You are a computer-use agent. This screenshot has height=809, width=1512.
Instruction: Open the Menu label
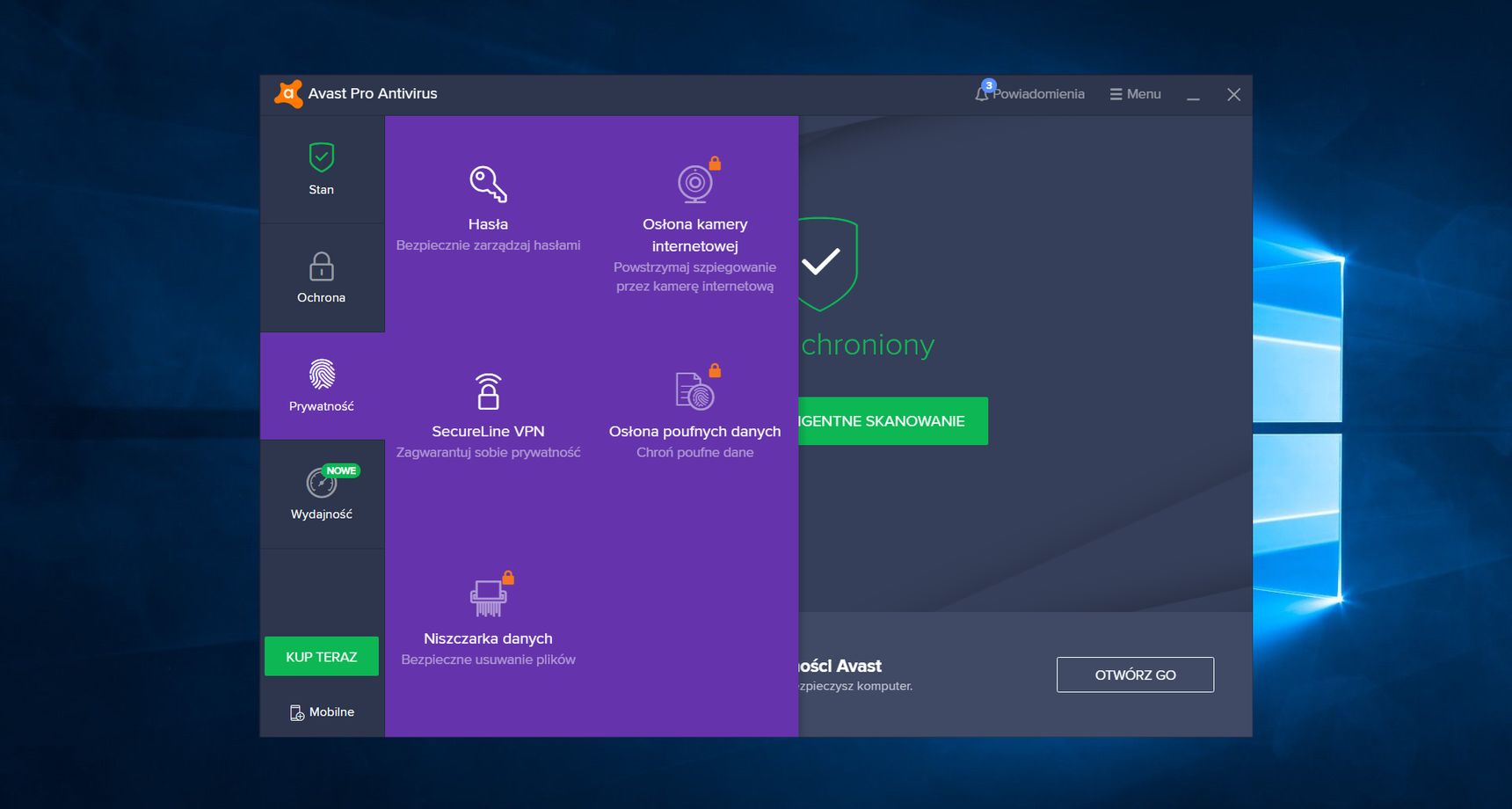pyautogui.click(x=1144, y=94)
